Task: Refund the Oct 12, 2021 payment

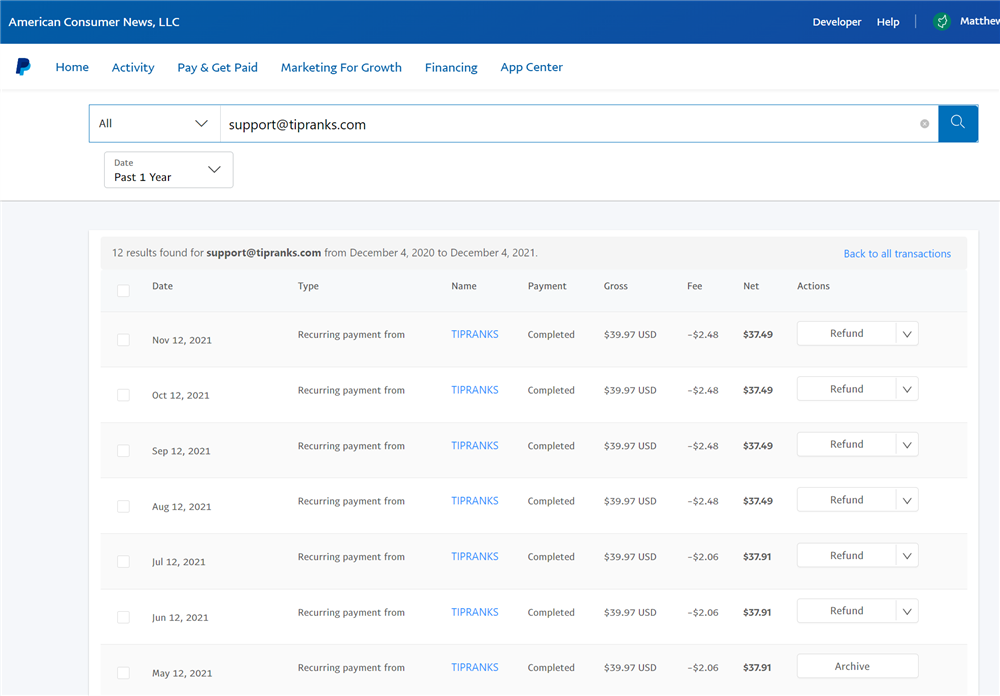Action: 846,389
